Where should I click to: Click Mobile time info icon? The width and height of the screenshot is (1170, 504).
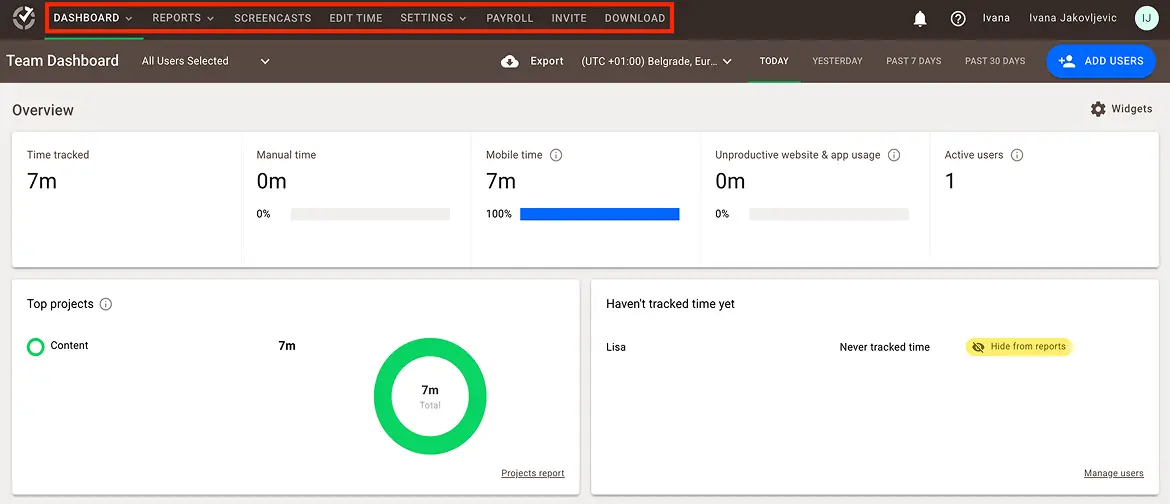click(x=556, y=155)
